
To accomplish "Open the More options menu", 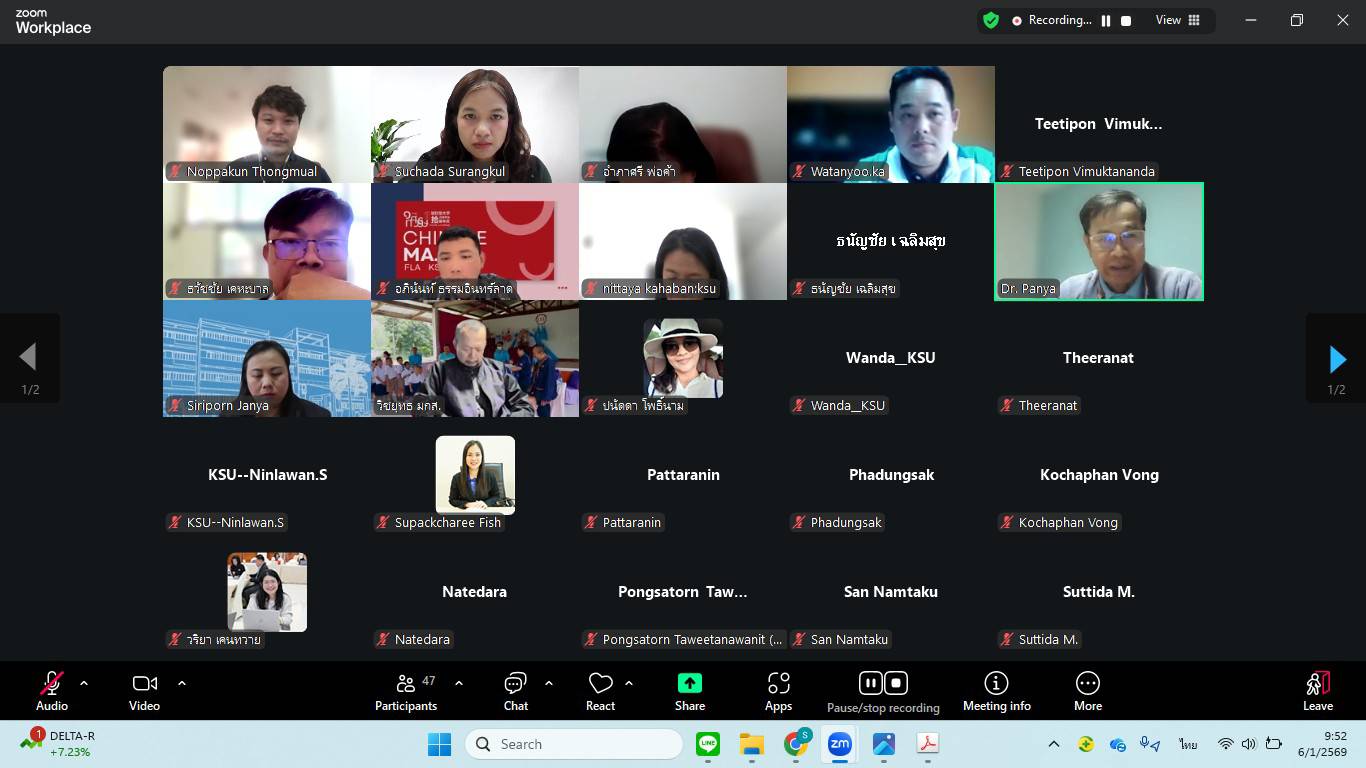I will coord(1087,691).
